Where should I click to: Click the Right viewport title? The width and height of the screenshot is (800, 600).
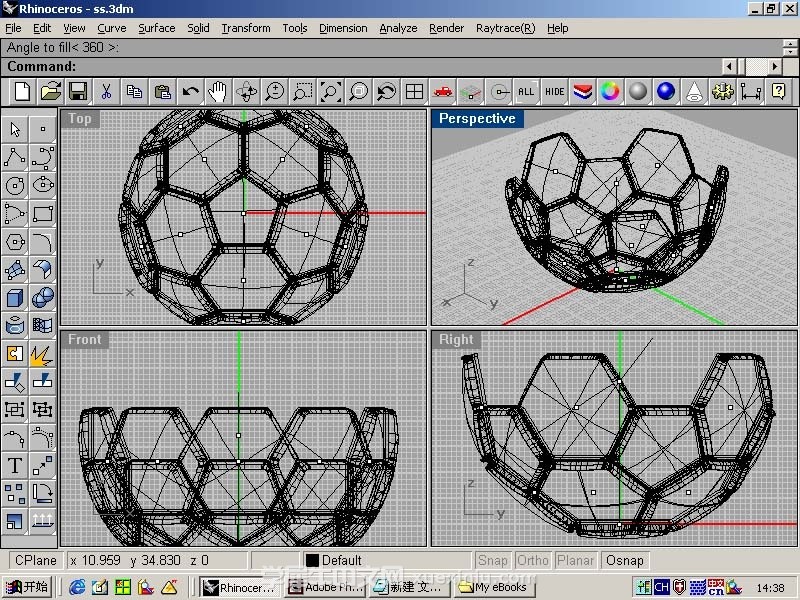tap(456, 339)
